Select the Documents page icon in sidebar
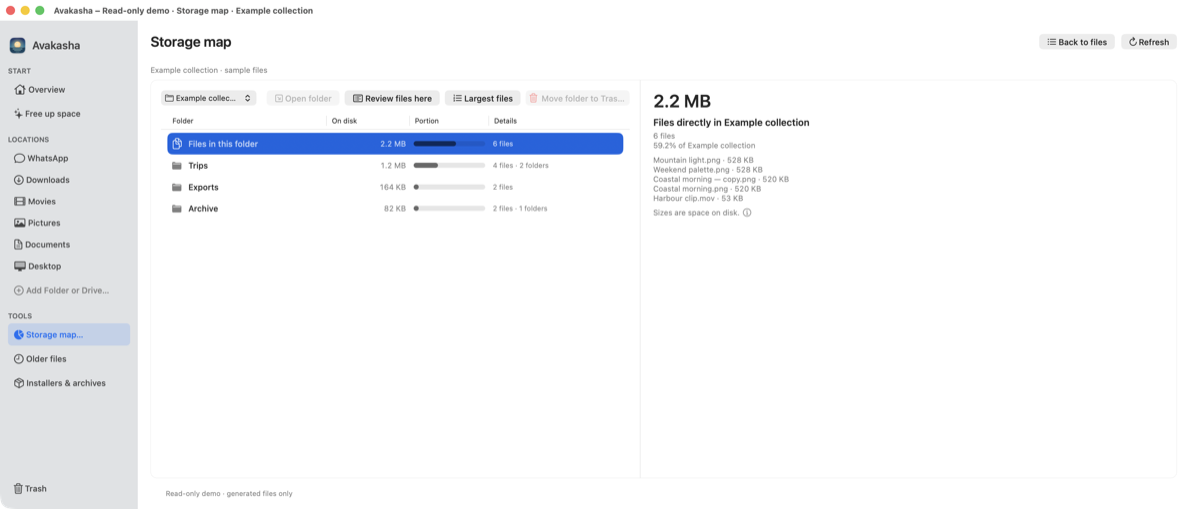Viewport: 1190px width, 509px height. click(x=19, y=244)
